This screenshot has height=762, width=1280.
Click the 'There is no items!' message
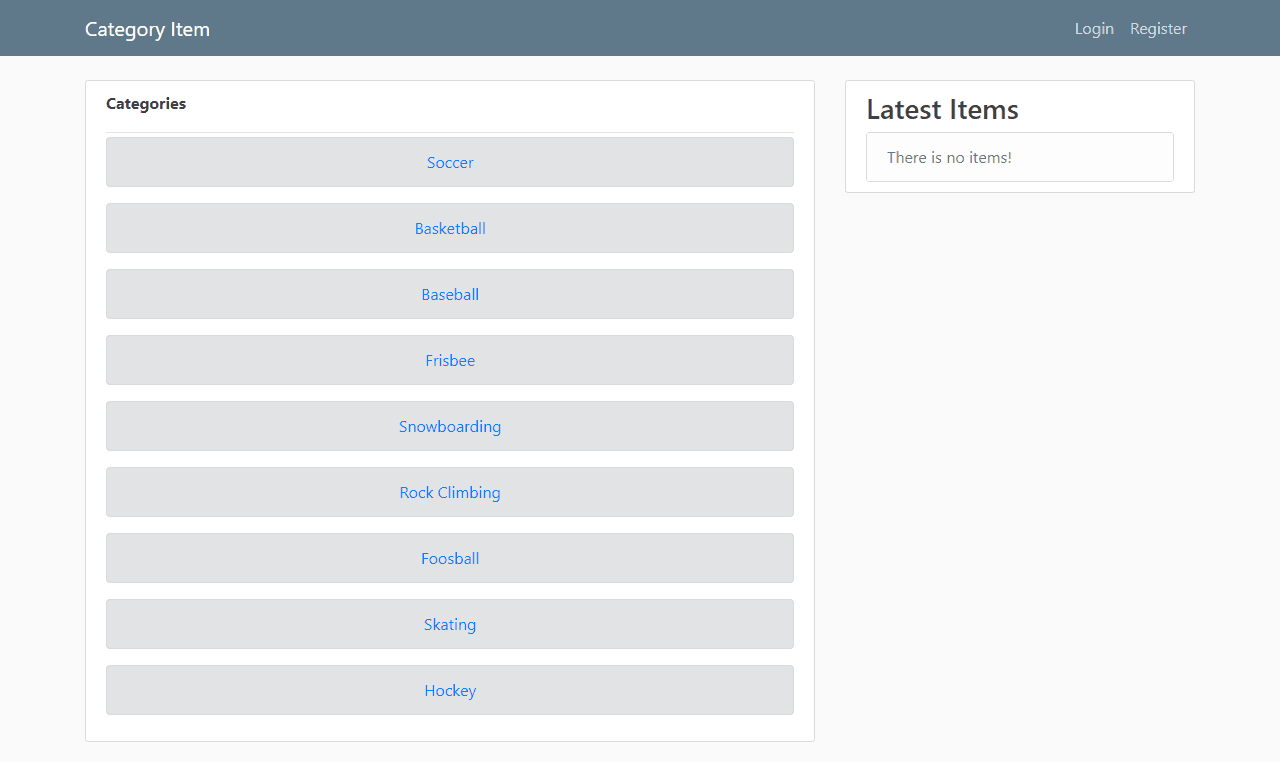950,157
